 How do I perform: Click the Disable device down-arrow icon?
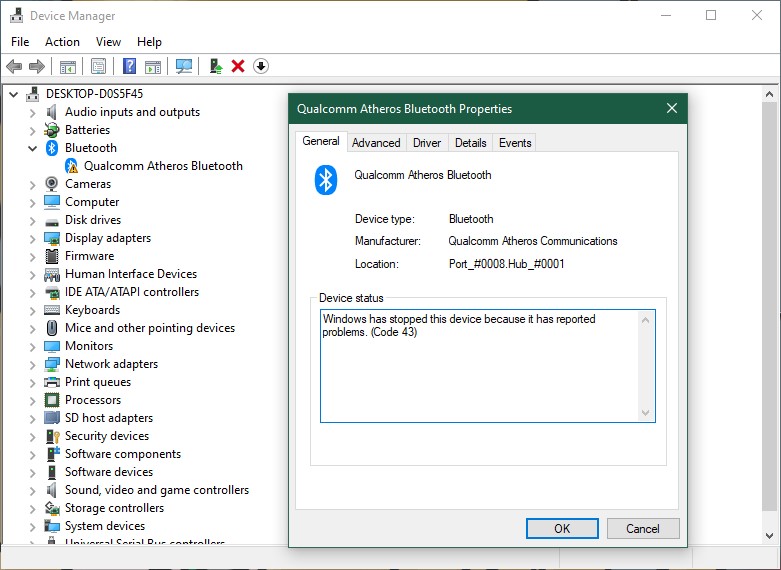[x=261, y=66]
